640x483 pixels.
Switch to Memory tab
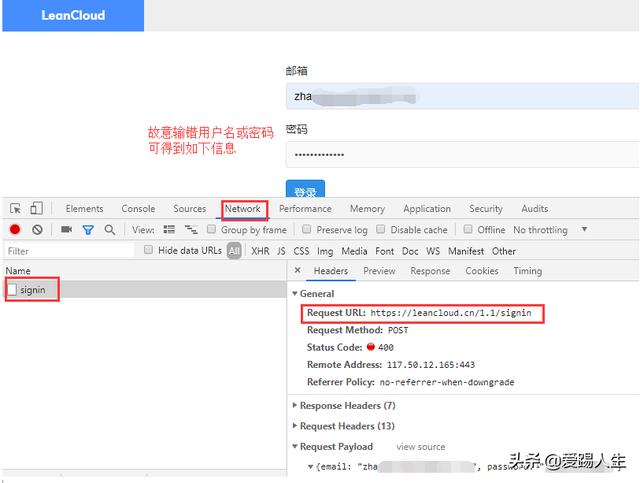[x=367, y=209]
